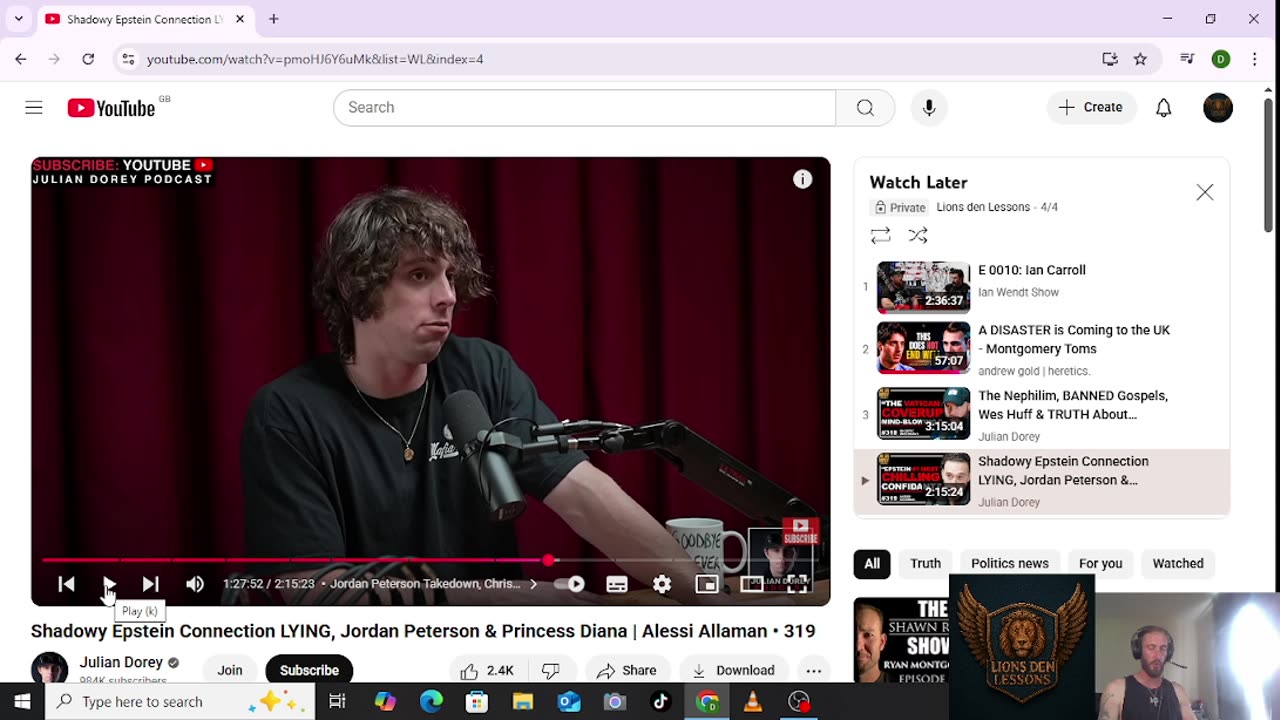Click the browser address bar URL

pyautogui.click(x=315, y=59)
